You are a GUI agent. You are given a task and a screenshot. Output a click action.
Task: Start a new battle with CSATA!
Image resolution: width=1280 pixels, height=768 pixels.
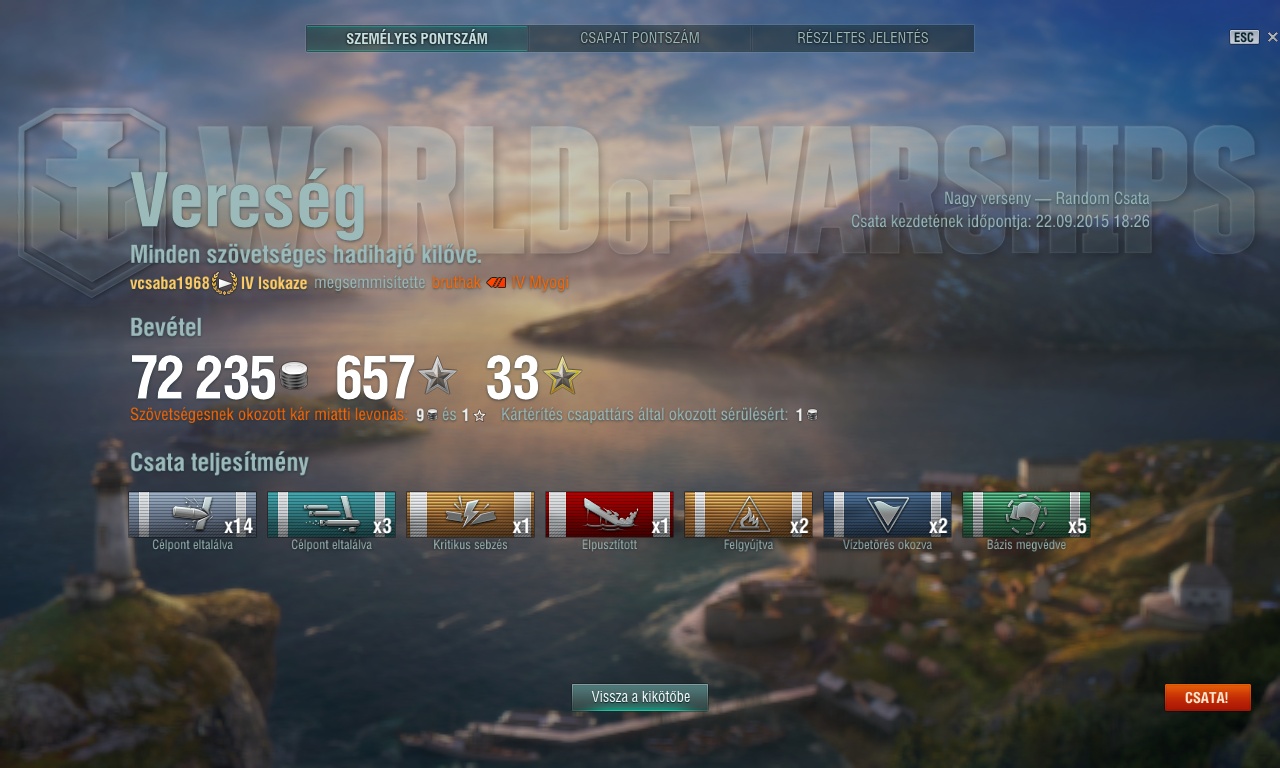coord(1207,697)
